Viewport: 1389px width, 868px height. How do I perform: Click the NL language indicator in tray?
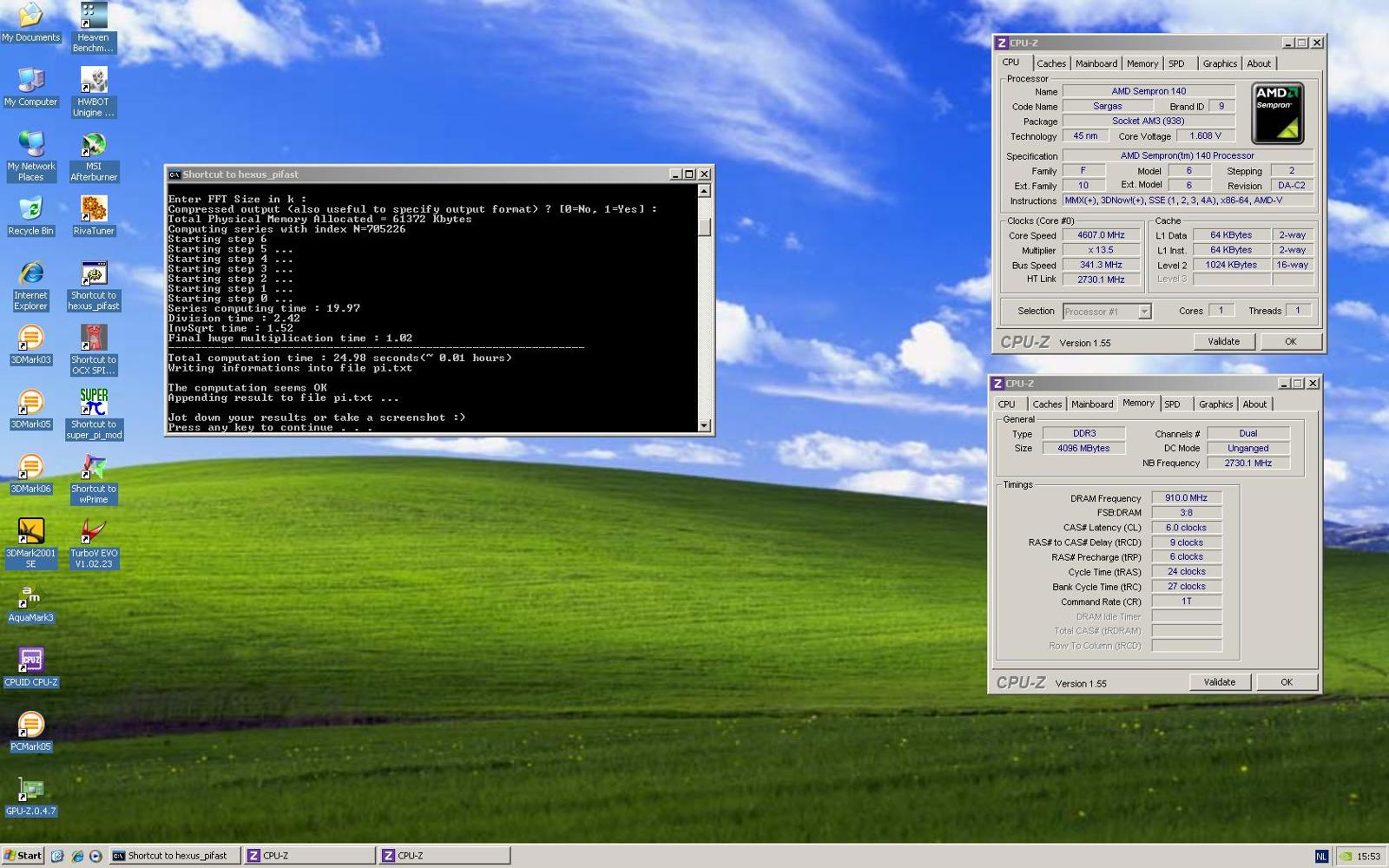pos(1321,856)
